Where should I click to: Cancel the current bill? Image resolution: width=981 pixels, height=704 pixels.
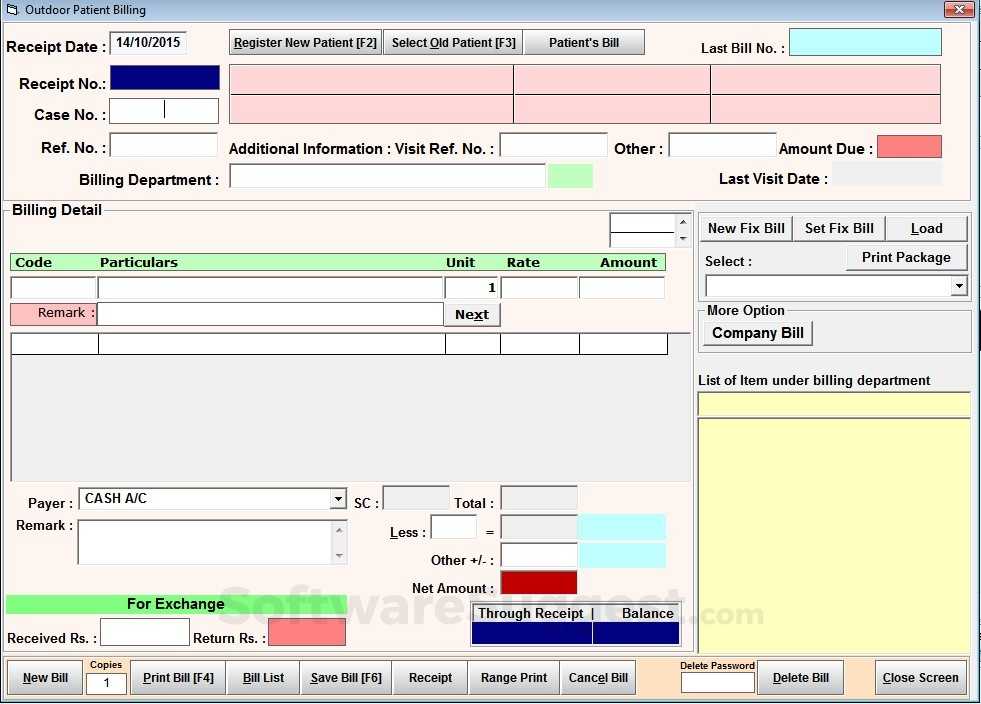(x=597, y=677)
